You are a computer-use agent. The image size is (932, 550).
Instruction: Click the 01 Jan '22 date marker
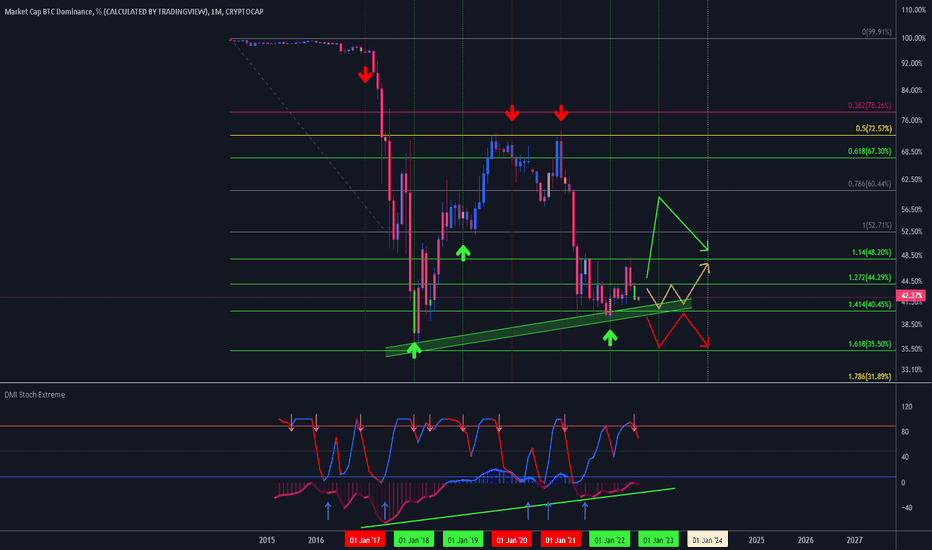[609, 540]
